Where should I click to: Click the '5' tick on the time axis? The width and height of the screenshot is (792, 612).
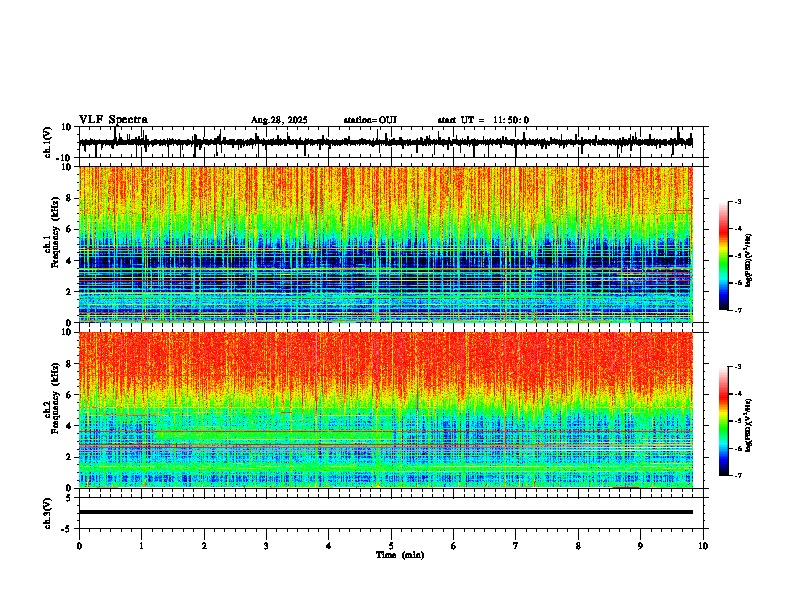pyautogui.click(x=391, y=546)
